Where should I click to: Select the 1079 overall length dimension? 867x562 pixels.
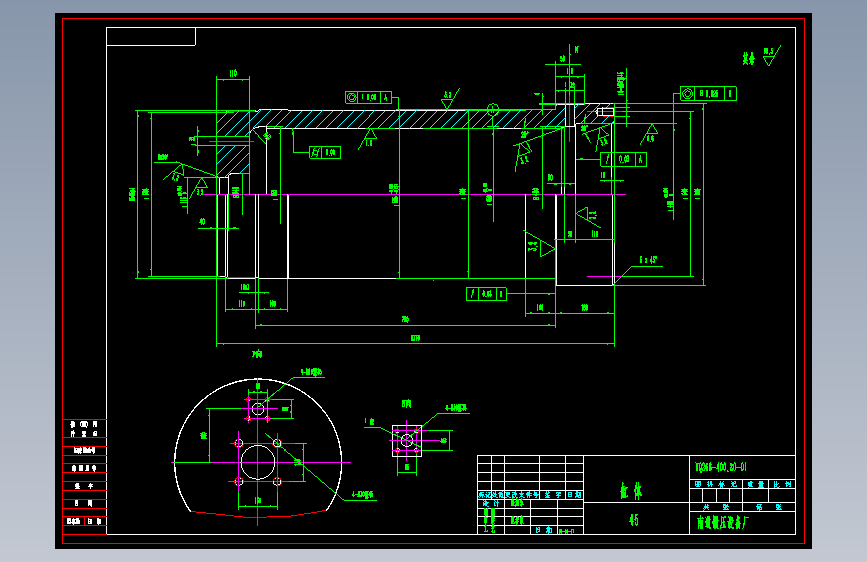(x=415, y=338)
